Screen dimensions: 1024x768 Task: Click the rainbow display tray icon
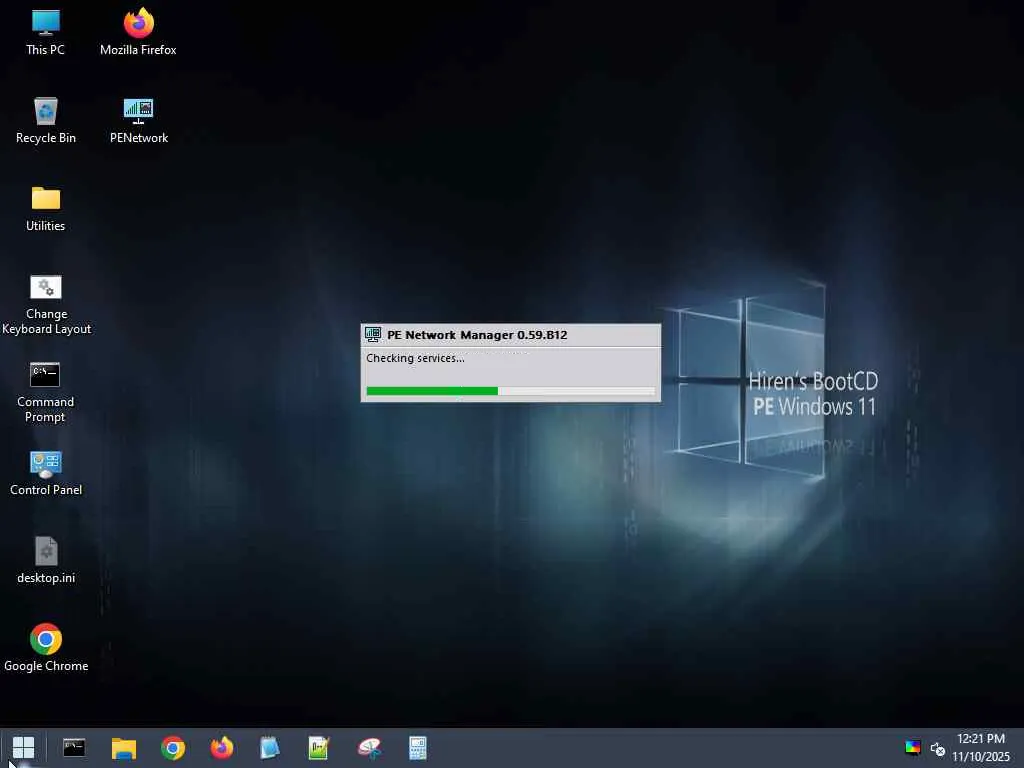coord(913,748)
